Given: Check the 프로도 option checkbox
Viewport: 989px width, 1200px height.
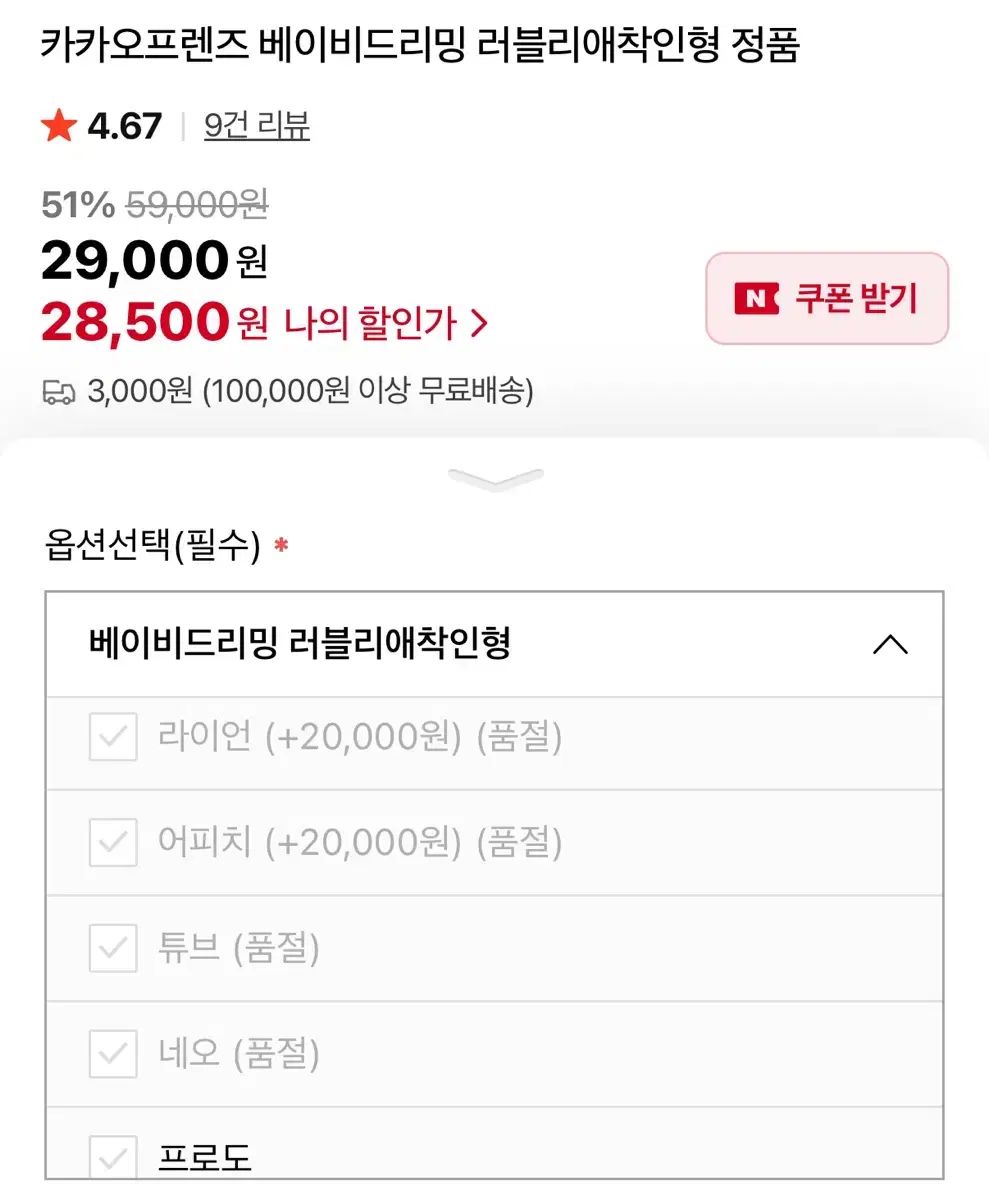Looking at the screenshot, I should [x=113, y=1157].
